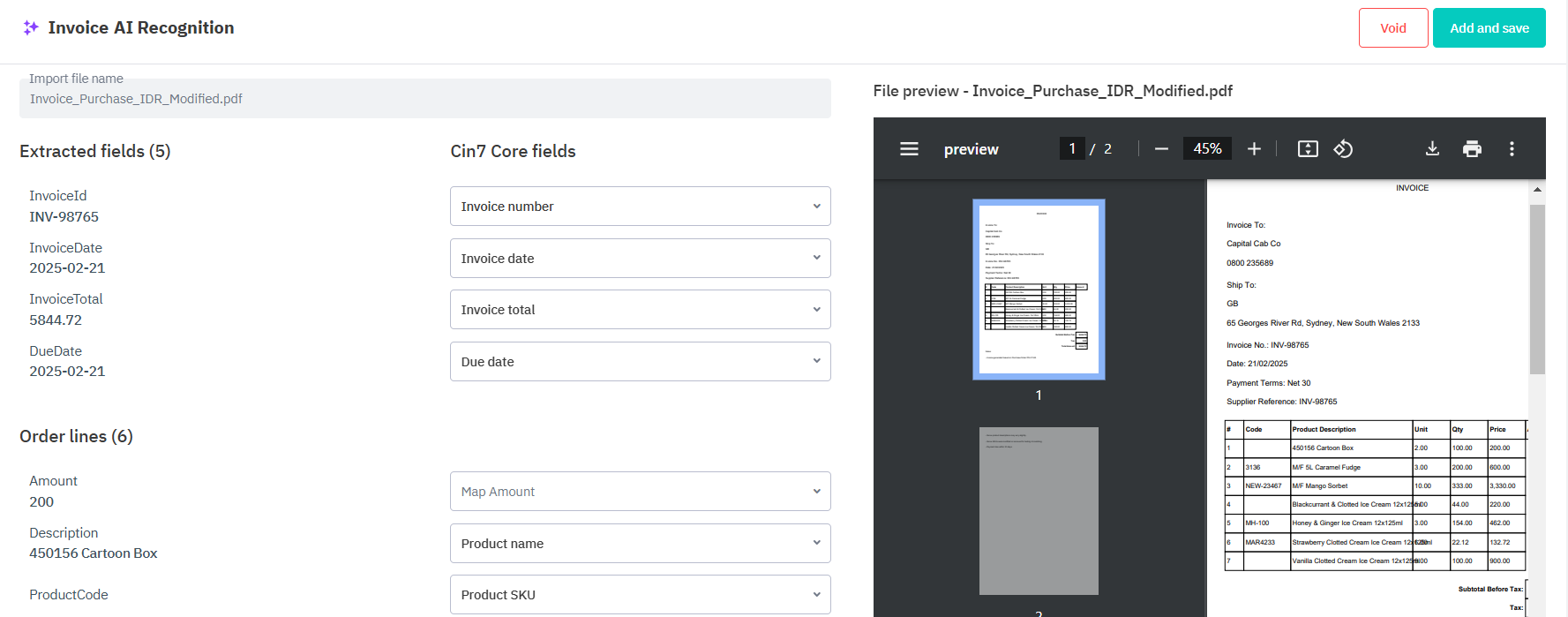Open the Invoice number dropdown
Screen dimensions: 1568x617
[x=640, y=207]
